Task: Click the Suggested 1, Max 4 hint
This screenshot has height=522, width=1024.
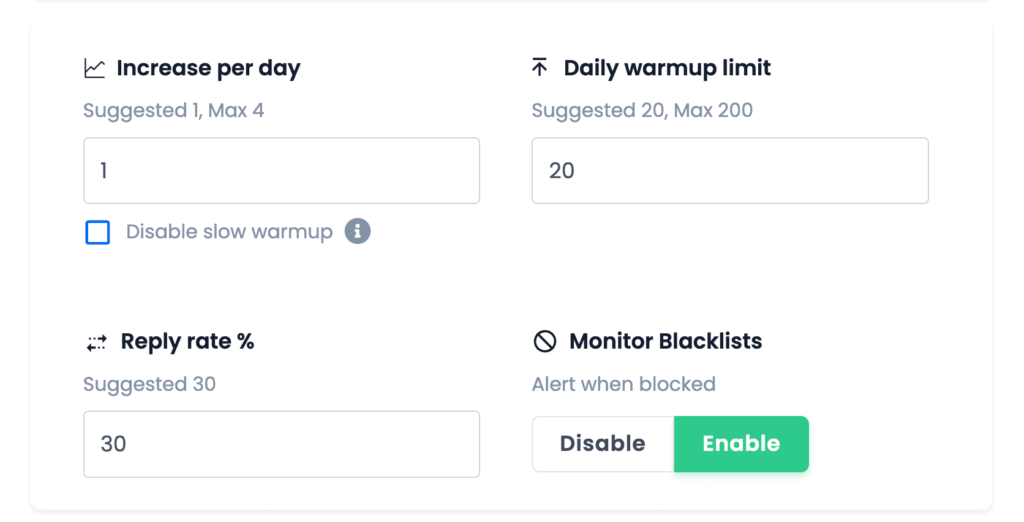Action: [x=173, y=110]
